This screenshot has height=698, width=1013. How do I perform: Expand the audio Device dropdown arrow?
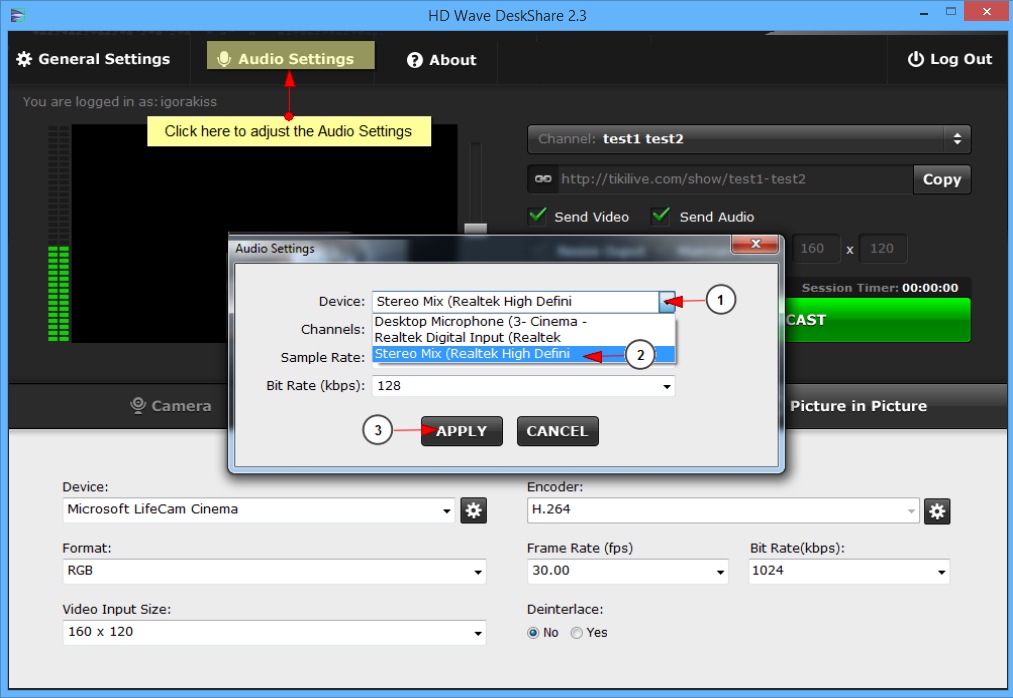coord(667,301)
